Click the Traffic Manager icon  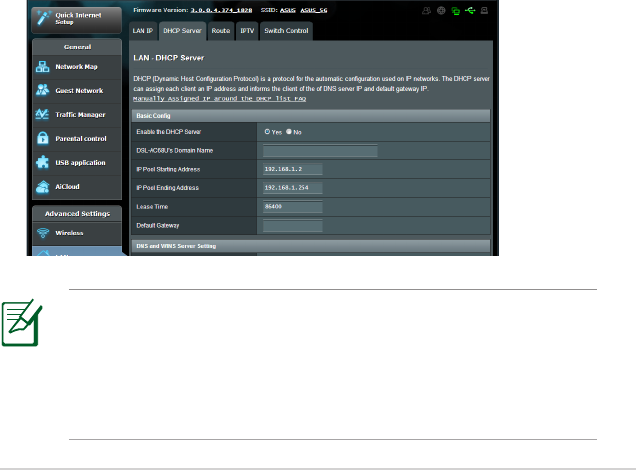click(x=43, y=114)
